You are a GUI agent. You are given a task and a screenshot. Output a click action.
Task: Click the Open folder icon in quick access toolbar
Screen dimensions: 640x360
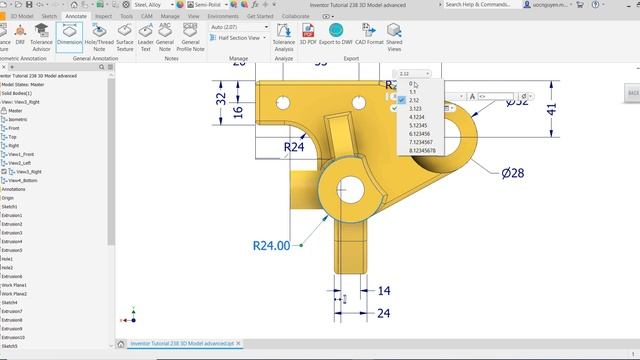18,4
